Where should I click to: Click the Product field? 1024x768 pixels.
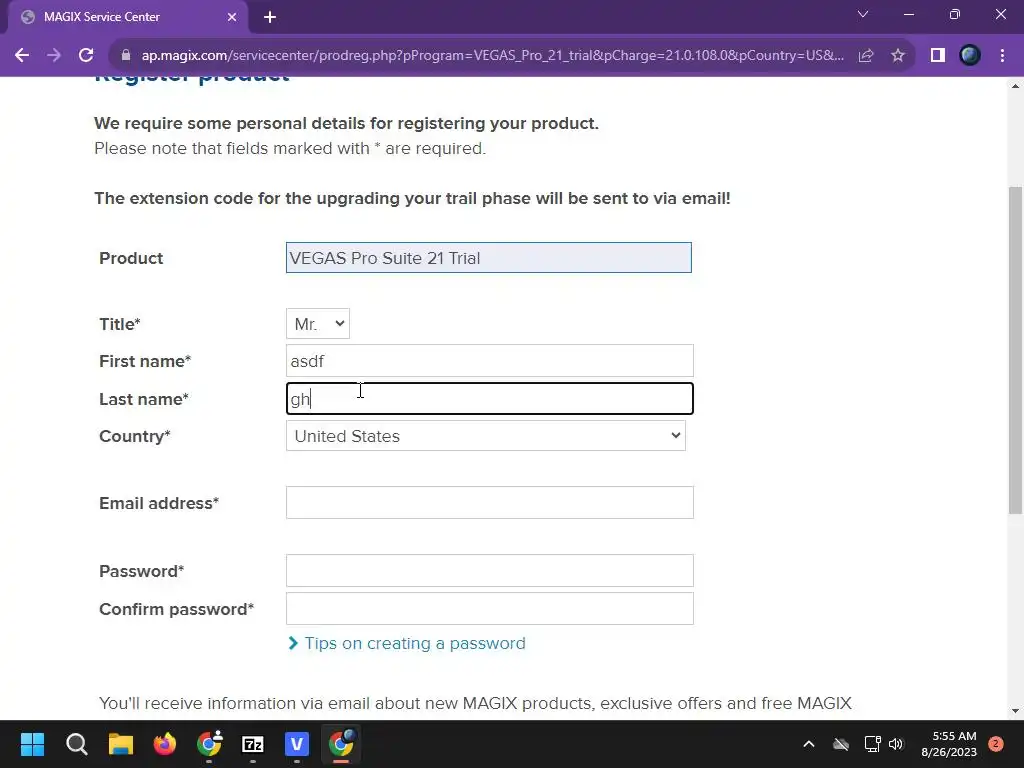pyautogui.click(x=488, y=258)
